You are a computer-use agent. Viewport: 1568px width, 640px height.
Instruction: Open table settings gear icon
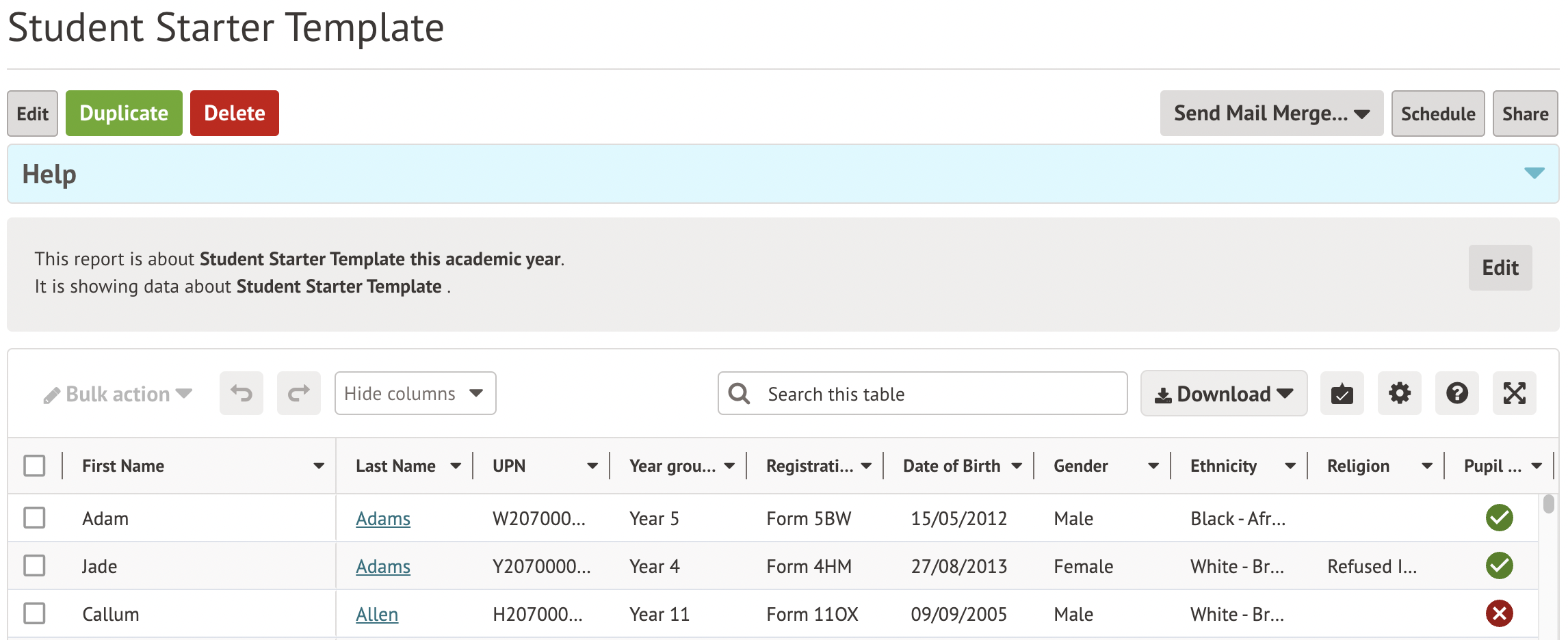[1399, 393]
